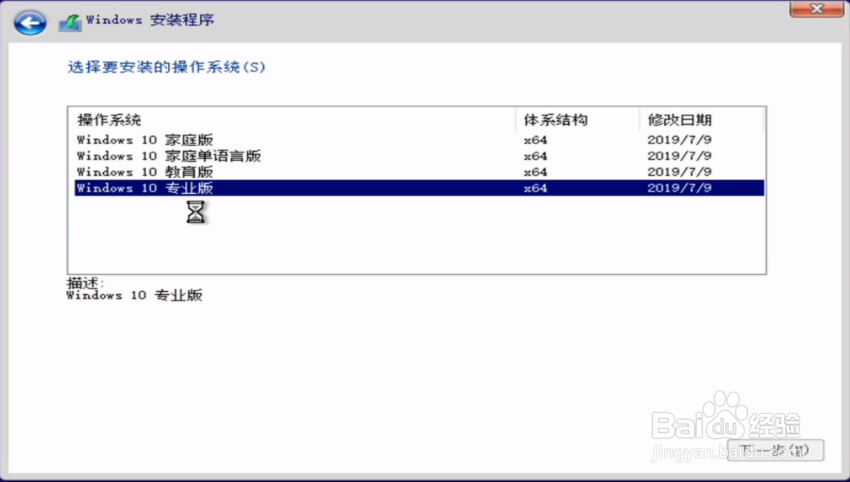This screenshot has width=850, height=482.
Task: Click the 体系结构 column header
Action: [x=578, y=120]
